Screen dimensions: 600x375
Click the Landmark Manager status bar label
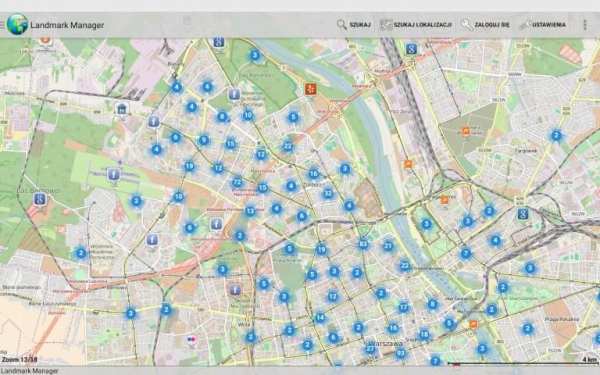click(x=30, y=371)
